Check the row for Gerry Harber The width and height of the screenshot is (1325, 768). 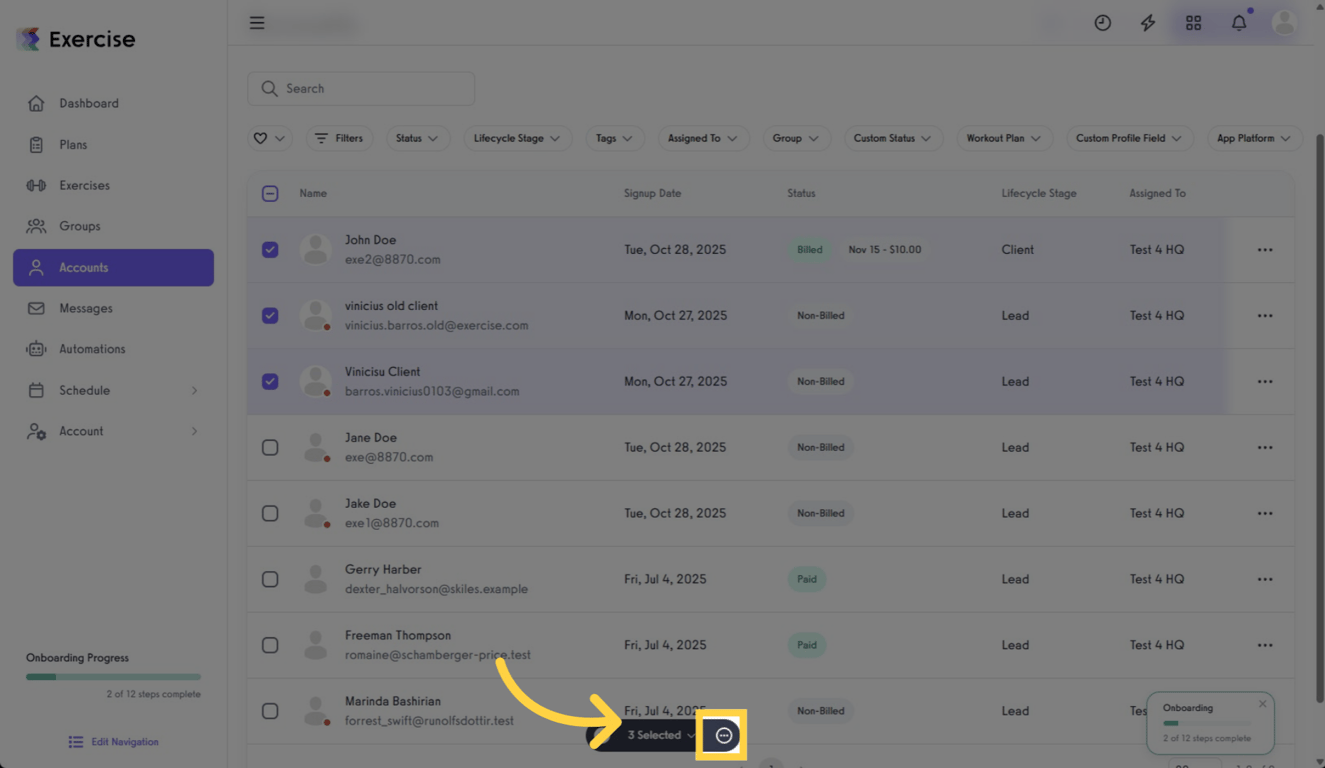(270, 579)
